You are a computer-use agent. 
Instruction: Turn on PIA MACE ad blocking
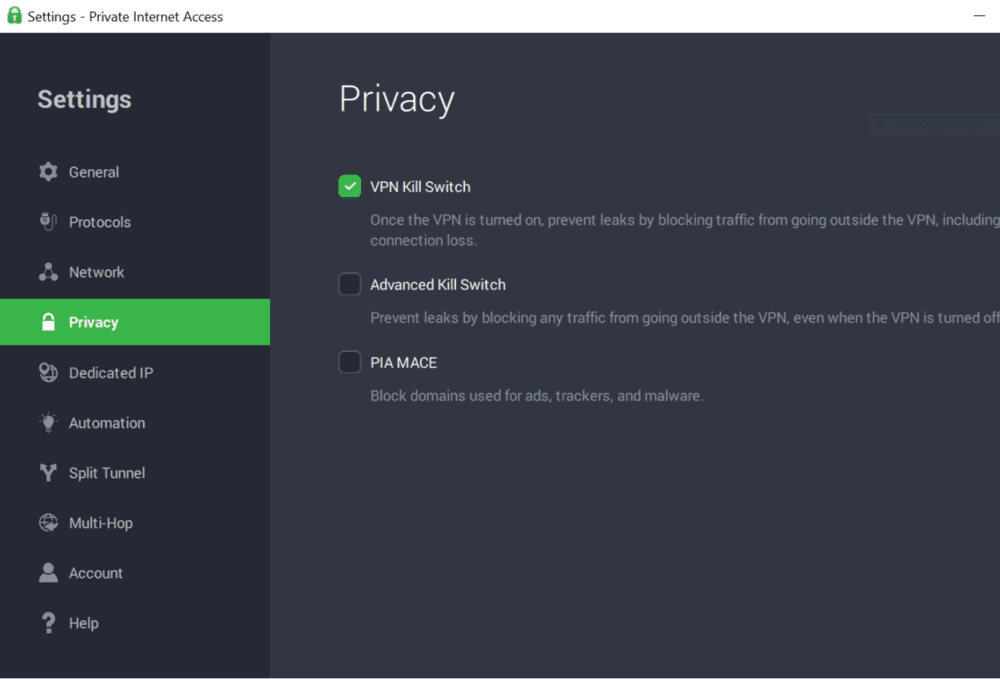coord(349,362)
